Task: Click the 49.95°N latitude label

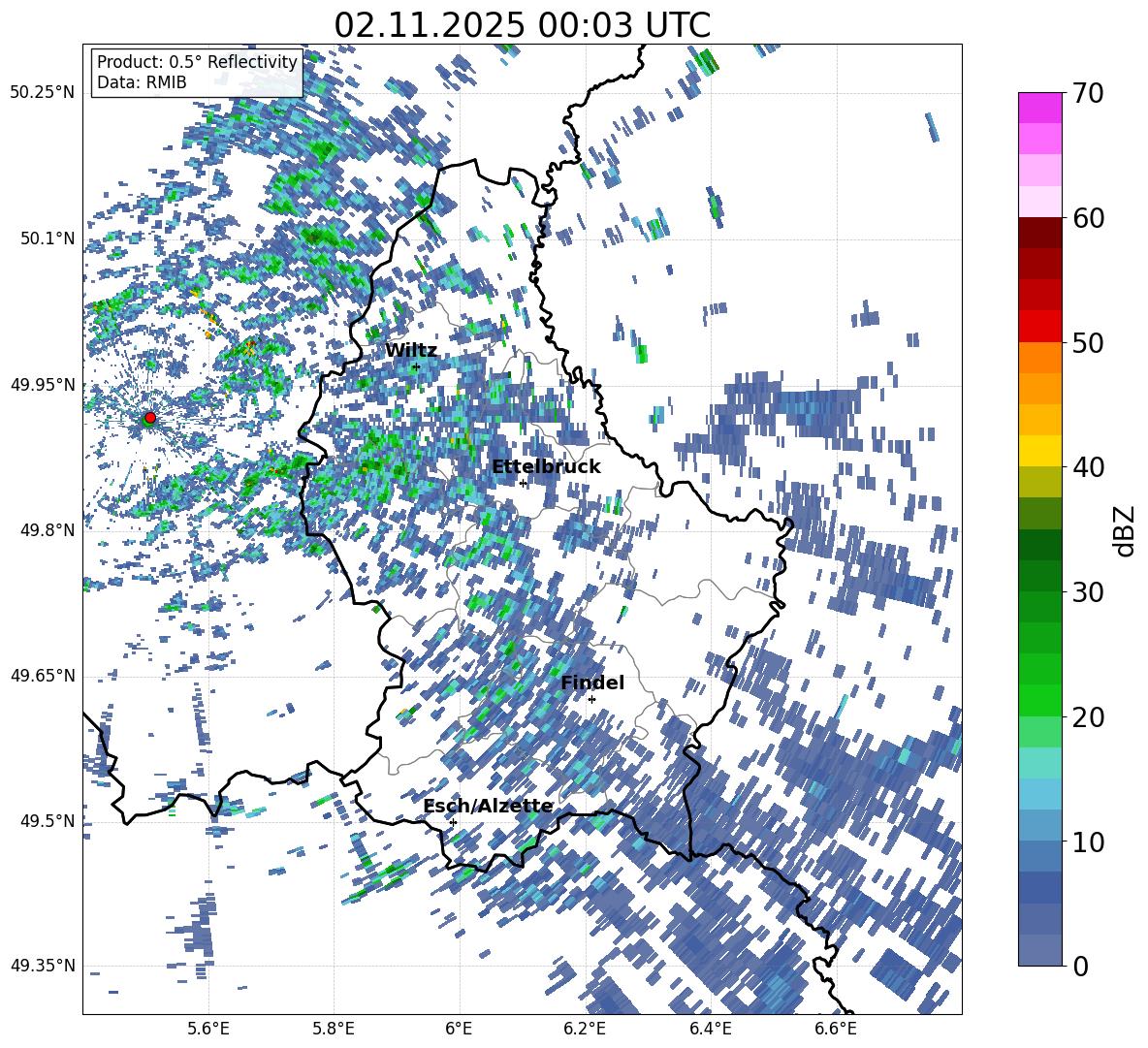Action: (43, 384)
